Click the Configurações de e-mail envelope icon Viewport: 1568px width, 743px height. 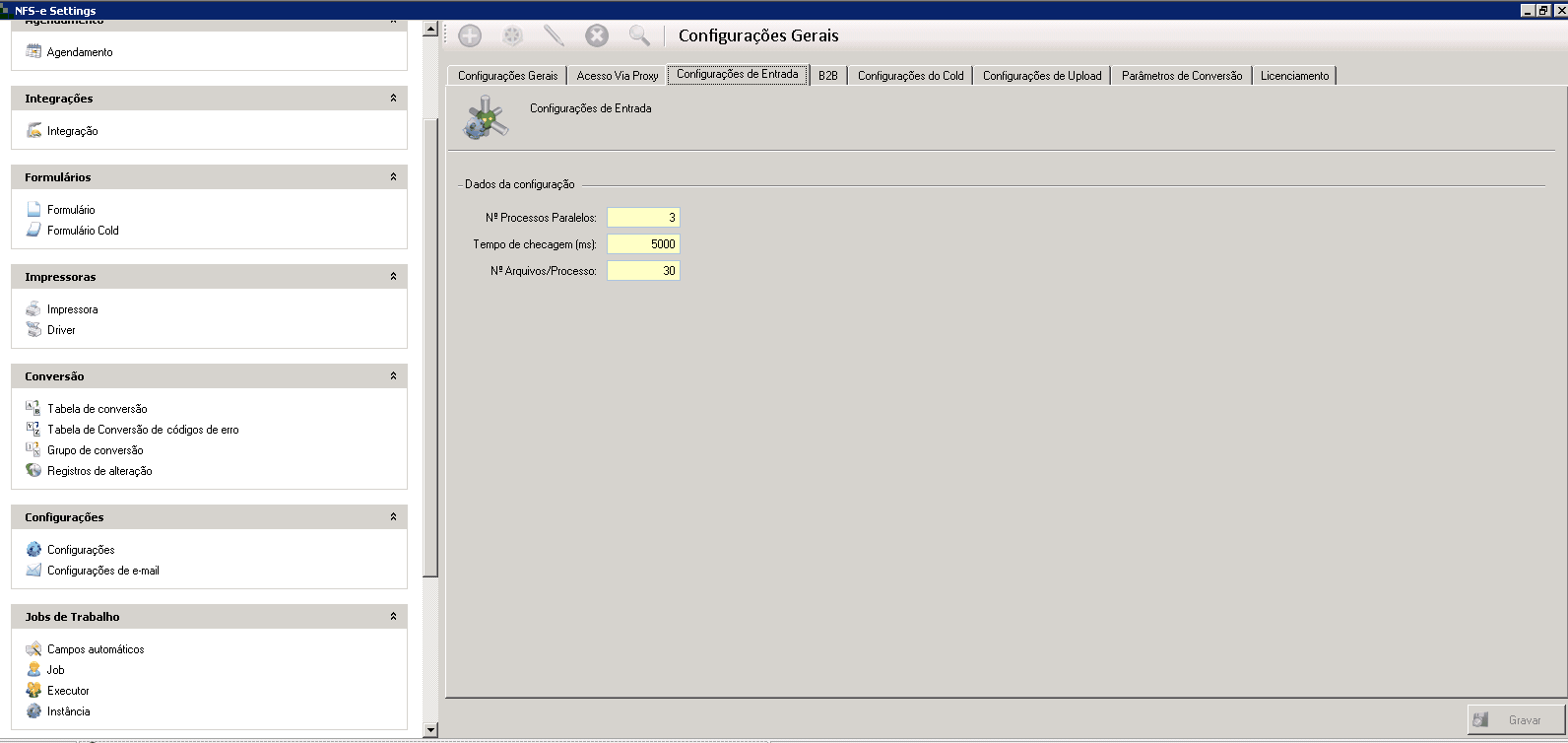(x=33, y=570)
